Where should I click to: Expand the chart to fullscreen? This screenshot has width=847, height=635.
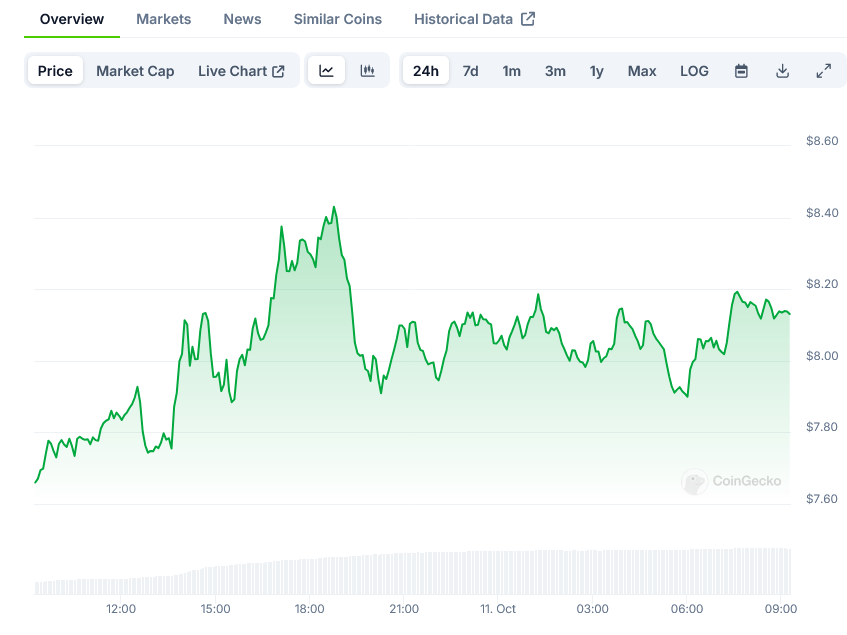point(823,71)
